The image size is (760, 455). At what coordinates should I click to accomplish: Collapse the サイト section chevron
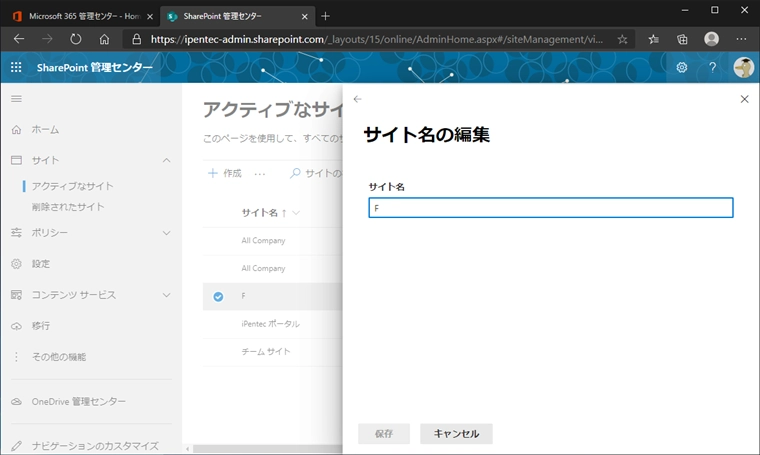coord(166,160)
